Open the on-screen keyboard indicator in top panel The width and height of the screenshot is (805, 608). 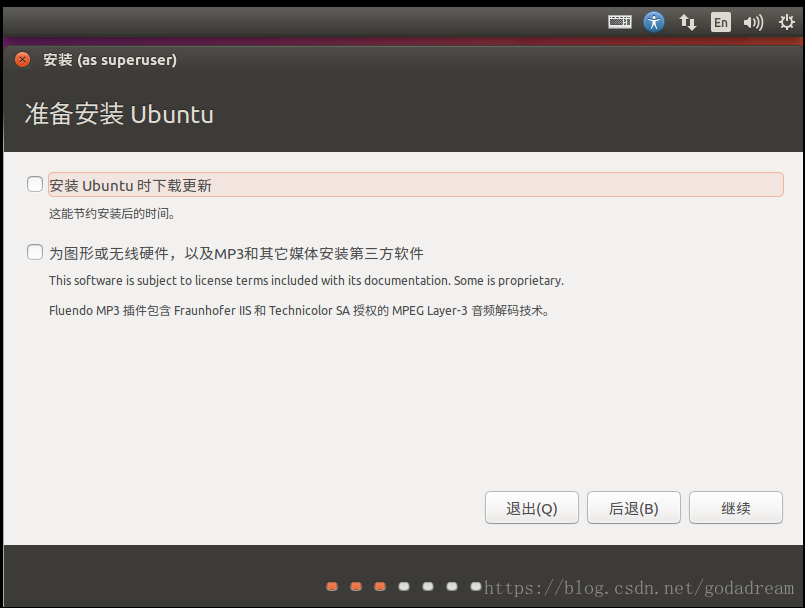620,22
